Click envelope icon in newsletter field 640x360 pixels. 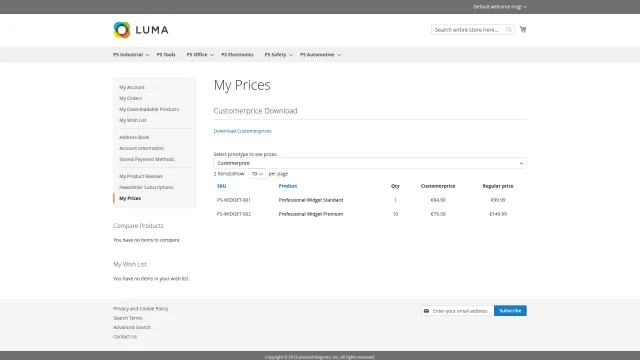pos(426,311)
